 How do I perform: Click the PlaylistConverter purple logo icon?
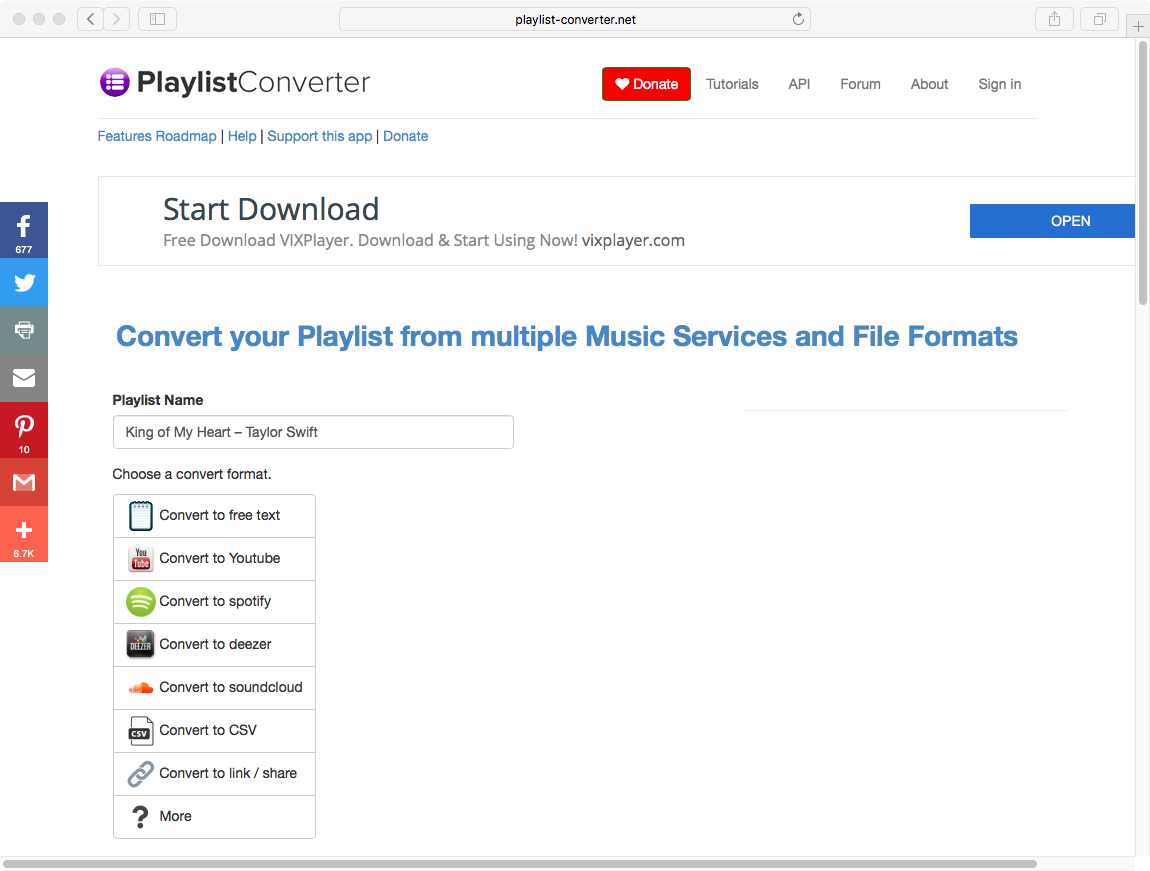(x=114, y=82)
